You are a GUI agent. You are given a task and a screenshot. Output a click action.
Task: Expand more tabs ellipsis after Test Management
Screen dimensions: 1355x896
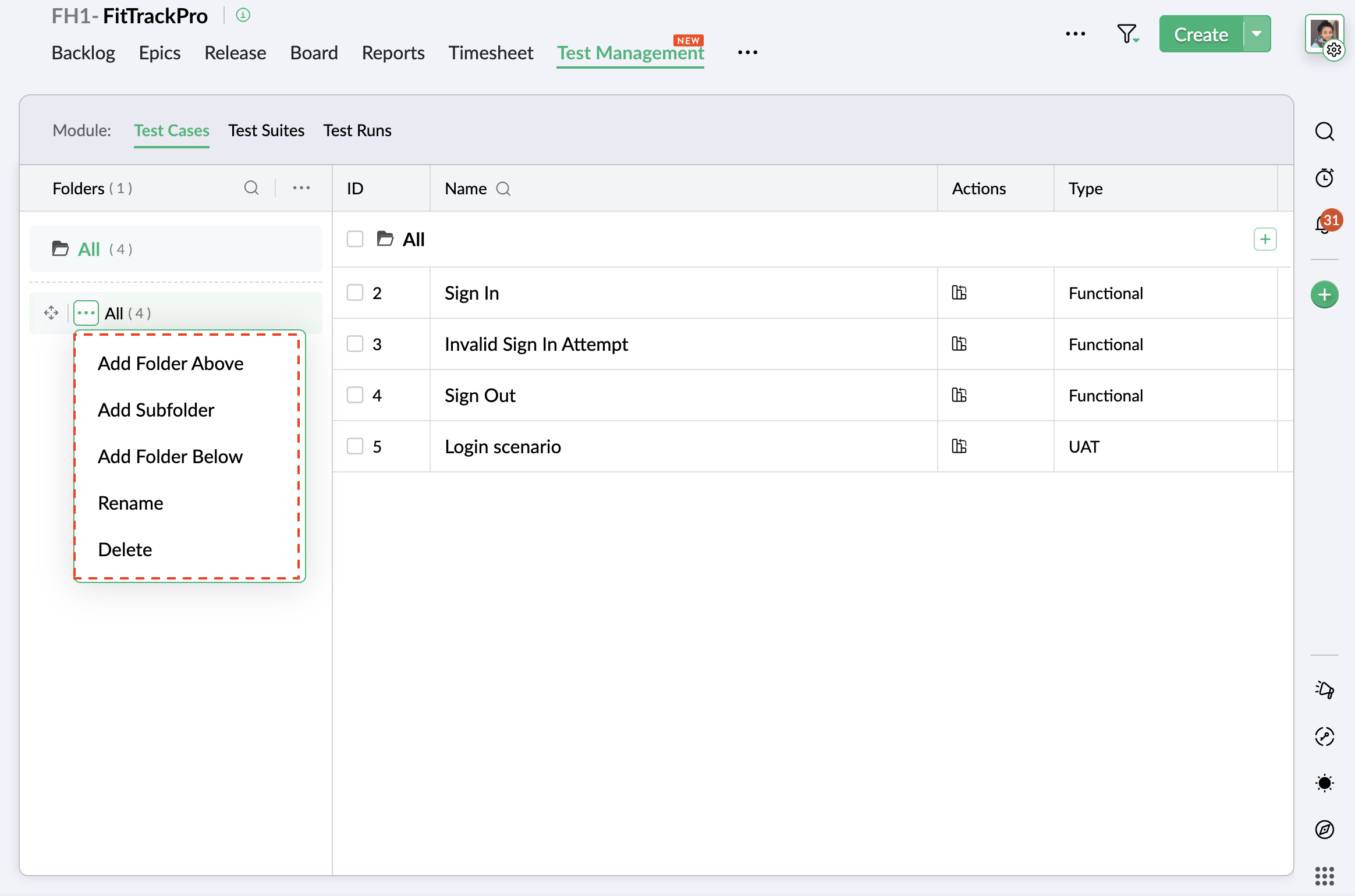click(747, 52)
